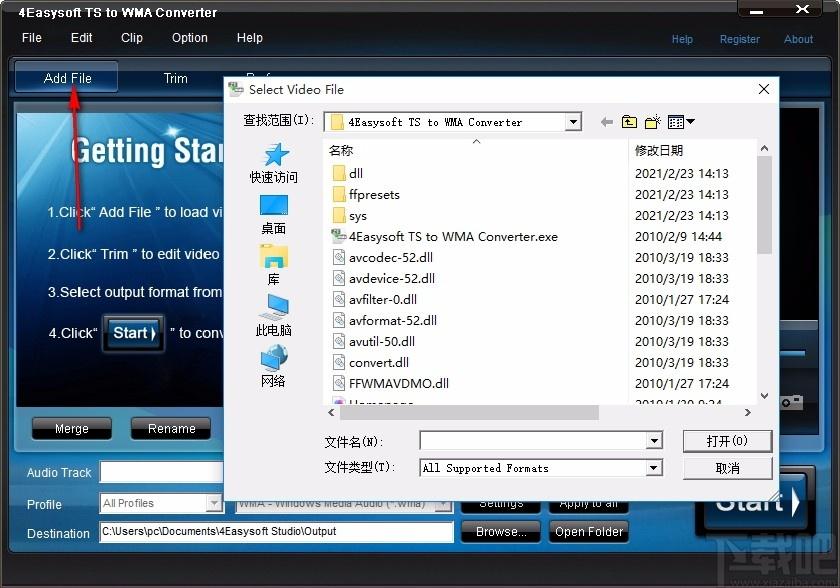The width and height of the screenshot is (840, 588).
Task: Minimize the converter main window
Action: (756, 10)
